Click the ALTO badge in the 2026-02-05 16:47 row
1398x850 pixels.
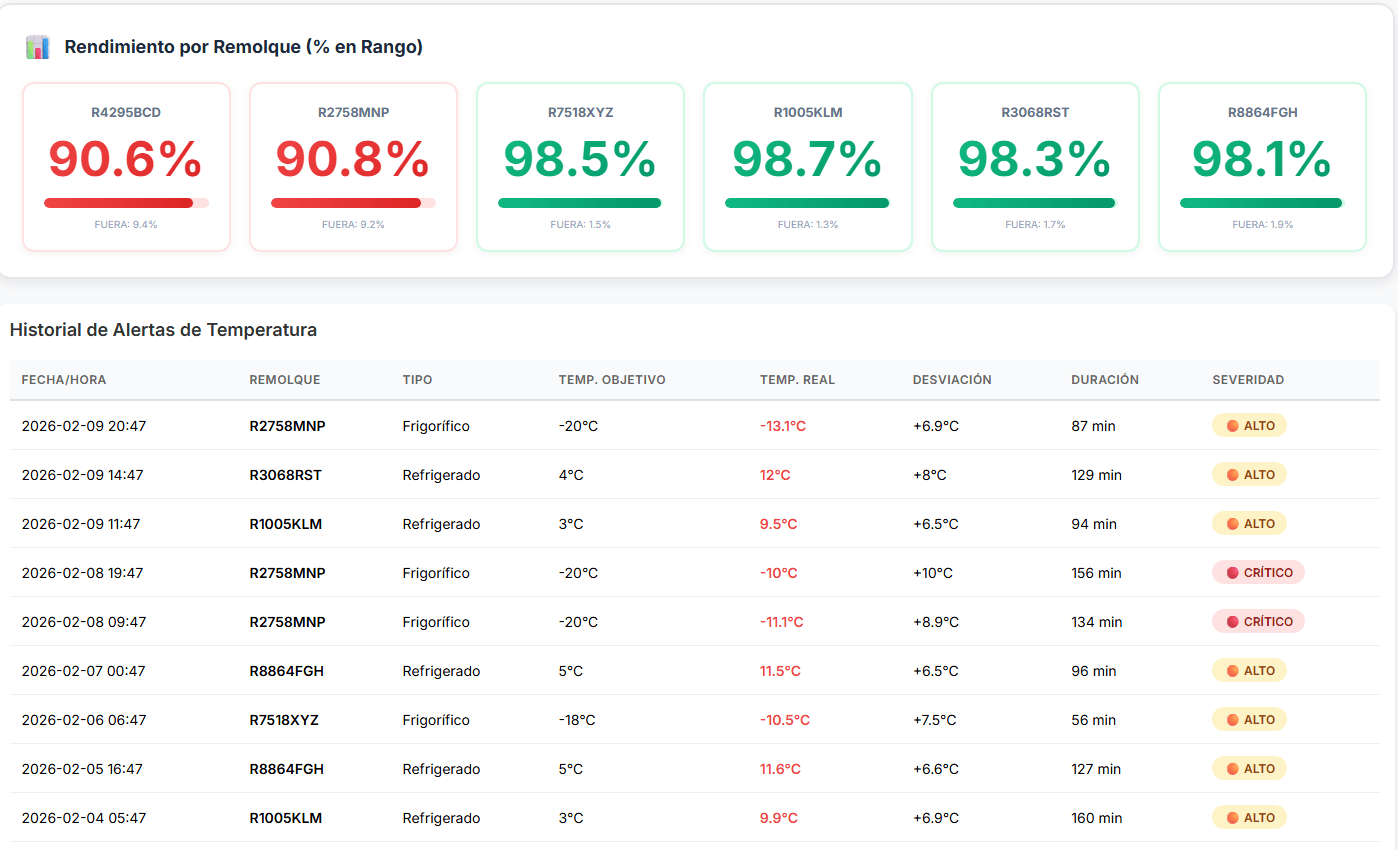1249,769
